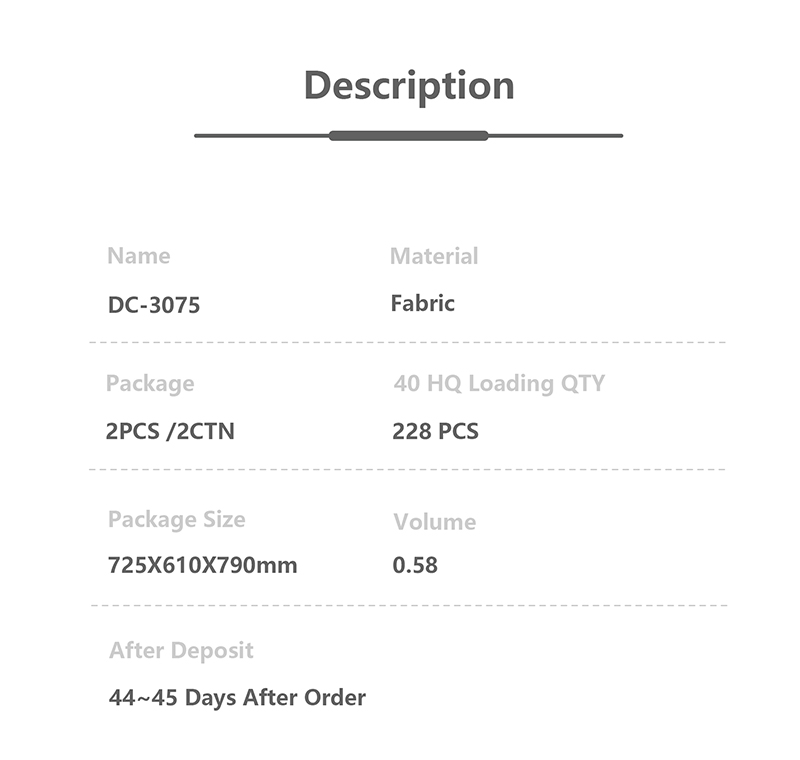Click the 0.58 volume value

(x=415, y=566)
